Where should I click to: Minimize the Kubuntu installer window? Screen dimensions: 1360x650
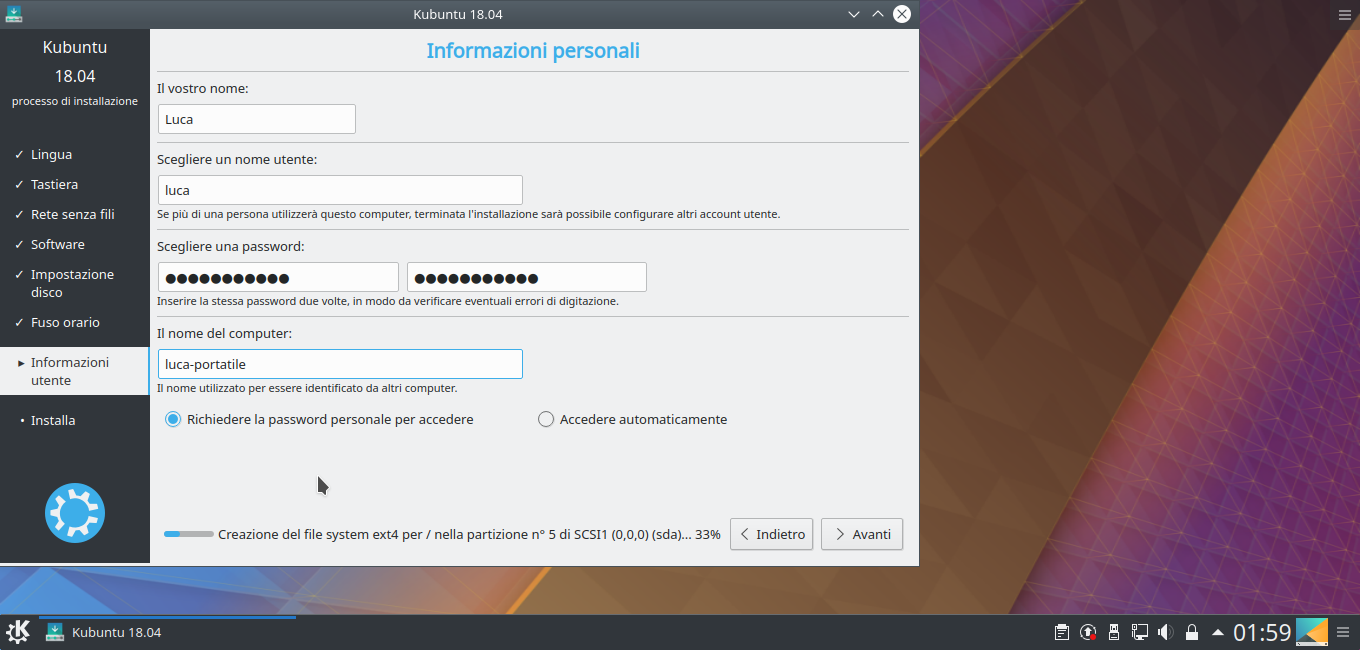point(853,14)
